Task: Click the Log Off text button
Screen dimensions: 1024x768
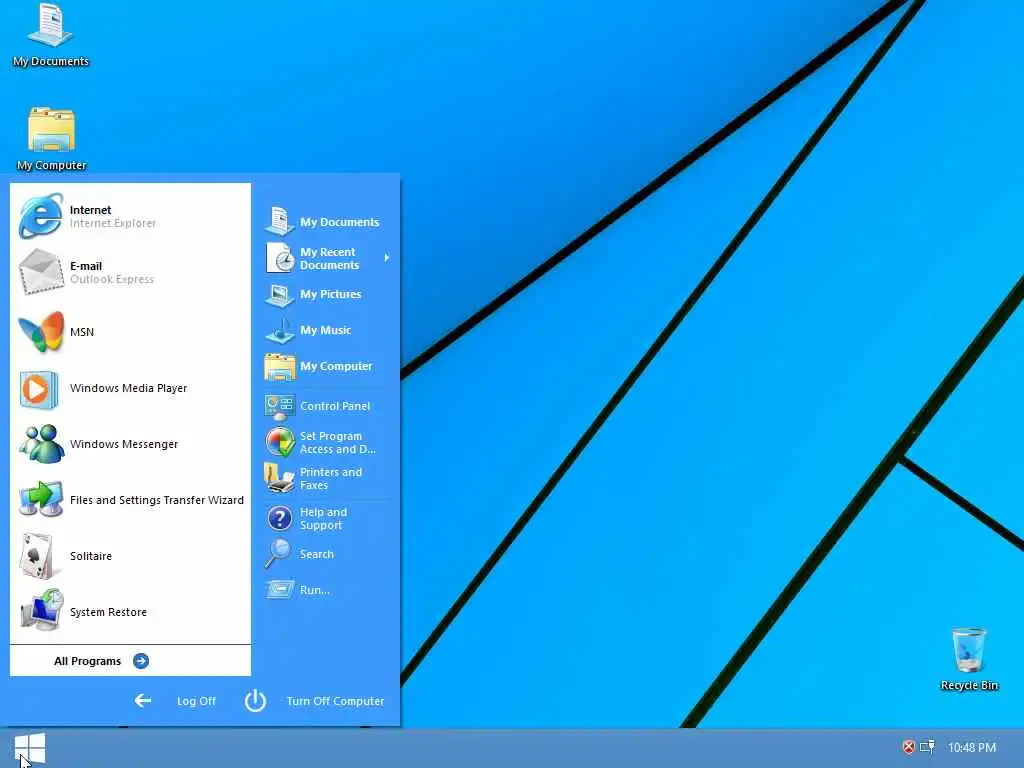Action: point(196,701)
